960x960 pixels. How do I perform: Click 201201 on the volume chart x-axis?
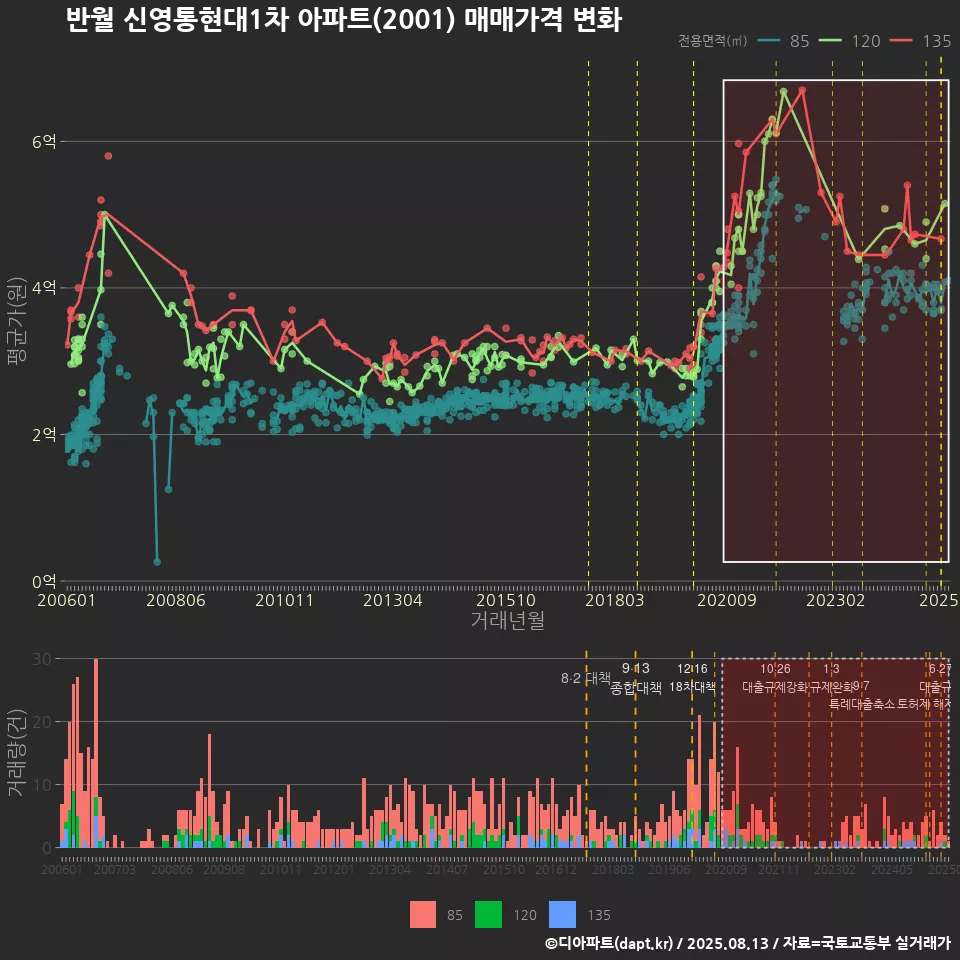[x=334, y=869]
